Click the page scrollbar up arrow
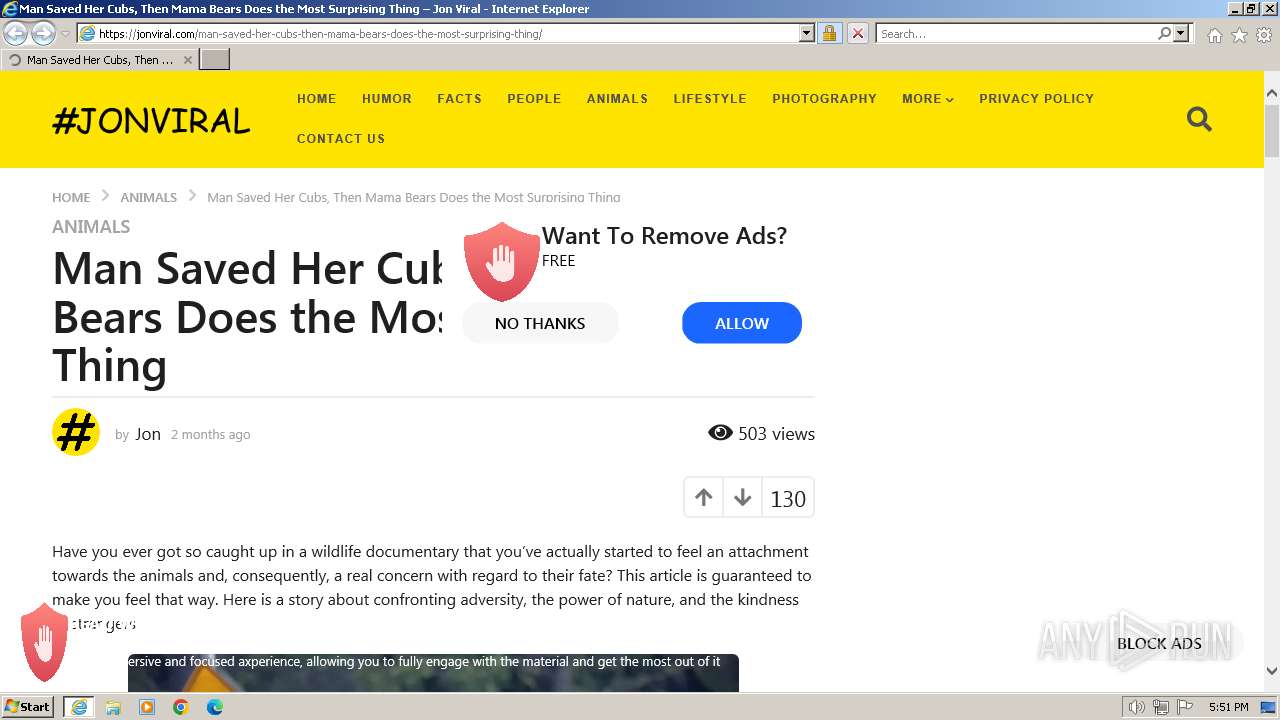This screenshot has width=1280, height=720. click(1272, 94)
